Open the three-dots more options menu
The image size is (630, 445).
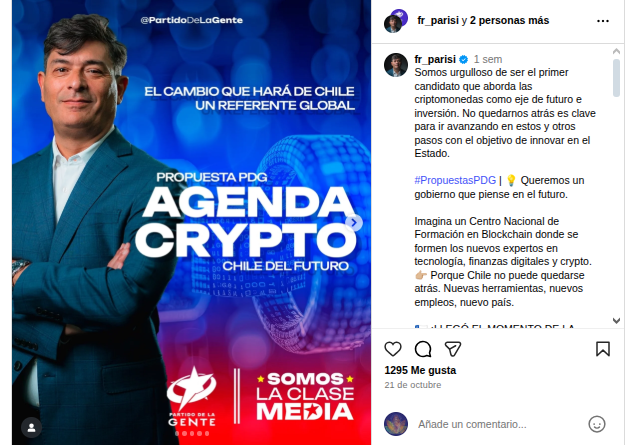603,21
